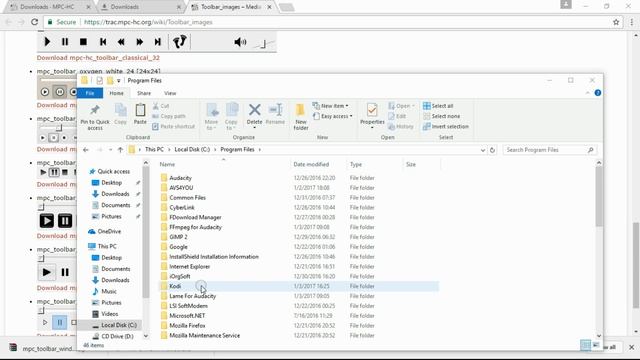Click Select none in ribbon
Screen dimensions: 640x360
(x=441, y=116)
